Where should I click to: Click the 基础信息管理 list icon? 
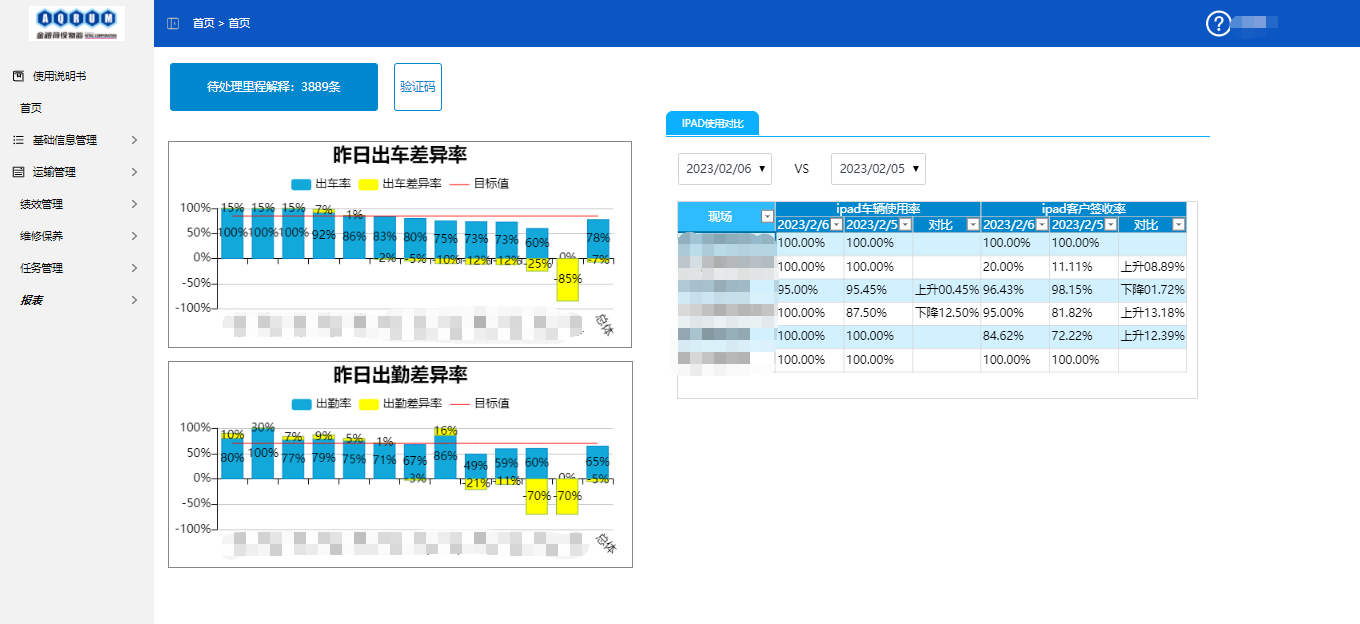tap(18, 140)
